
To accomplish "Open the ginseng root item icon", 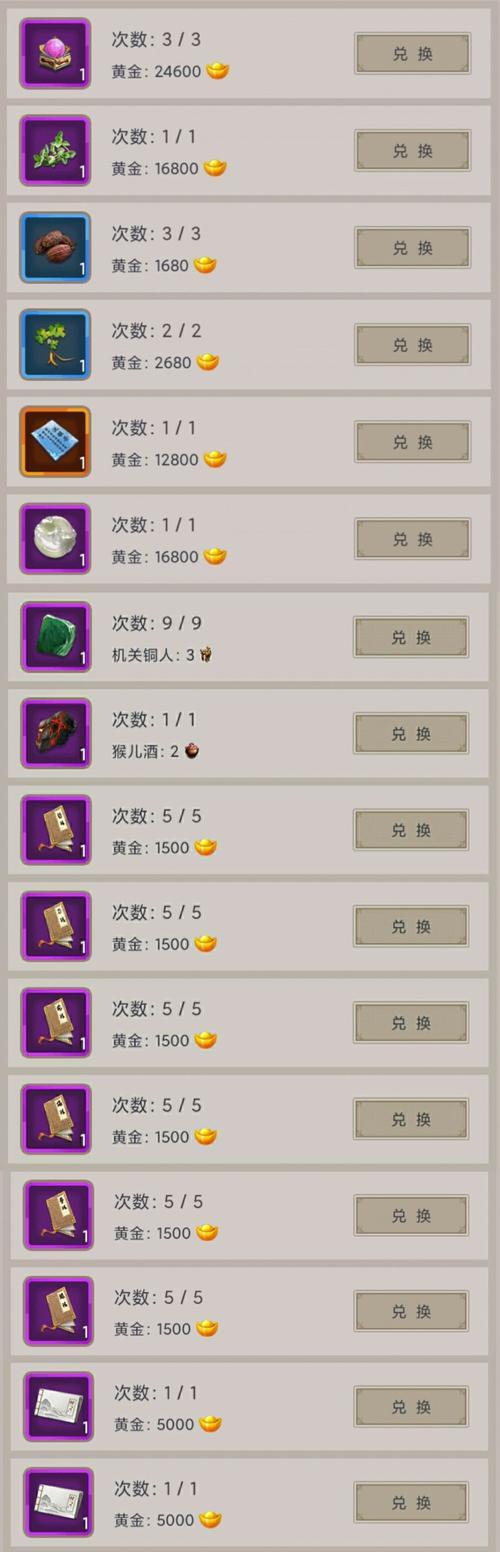I will pos(55,344).
